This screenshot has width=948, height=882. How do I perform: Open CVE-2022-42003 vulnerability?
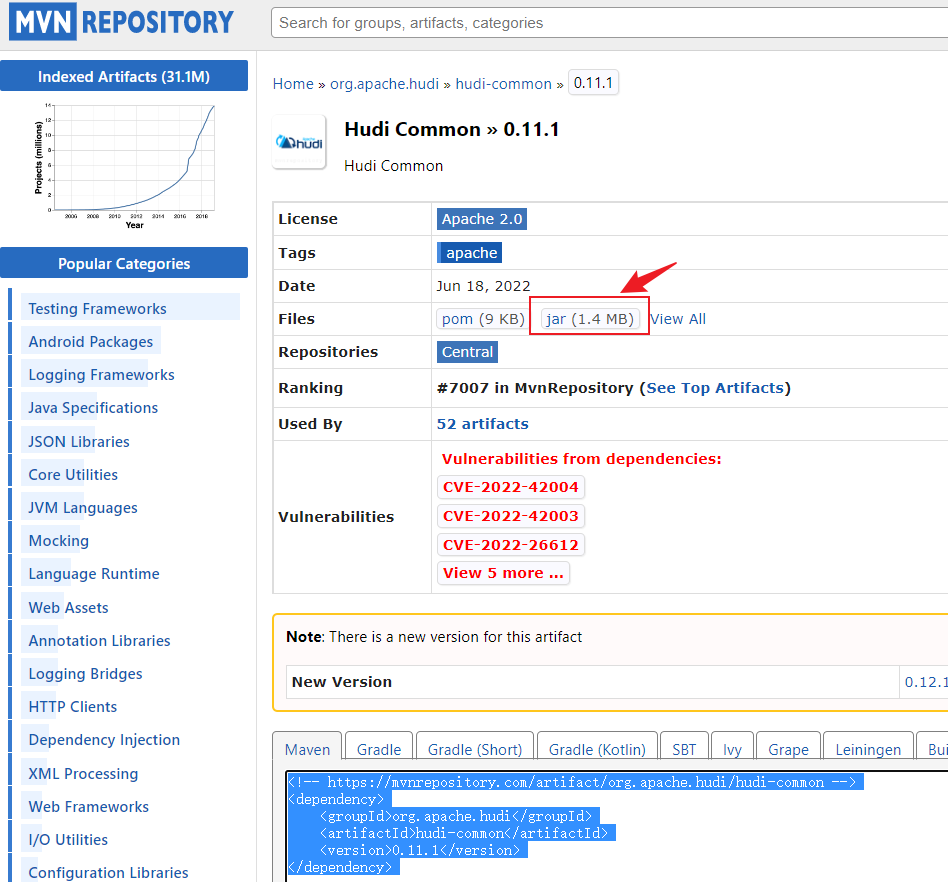pos(510,516)
